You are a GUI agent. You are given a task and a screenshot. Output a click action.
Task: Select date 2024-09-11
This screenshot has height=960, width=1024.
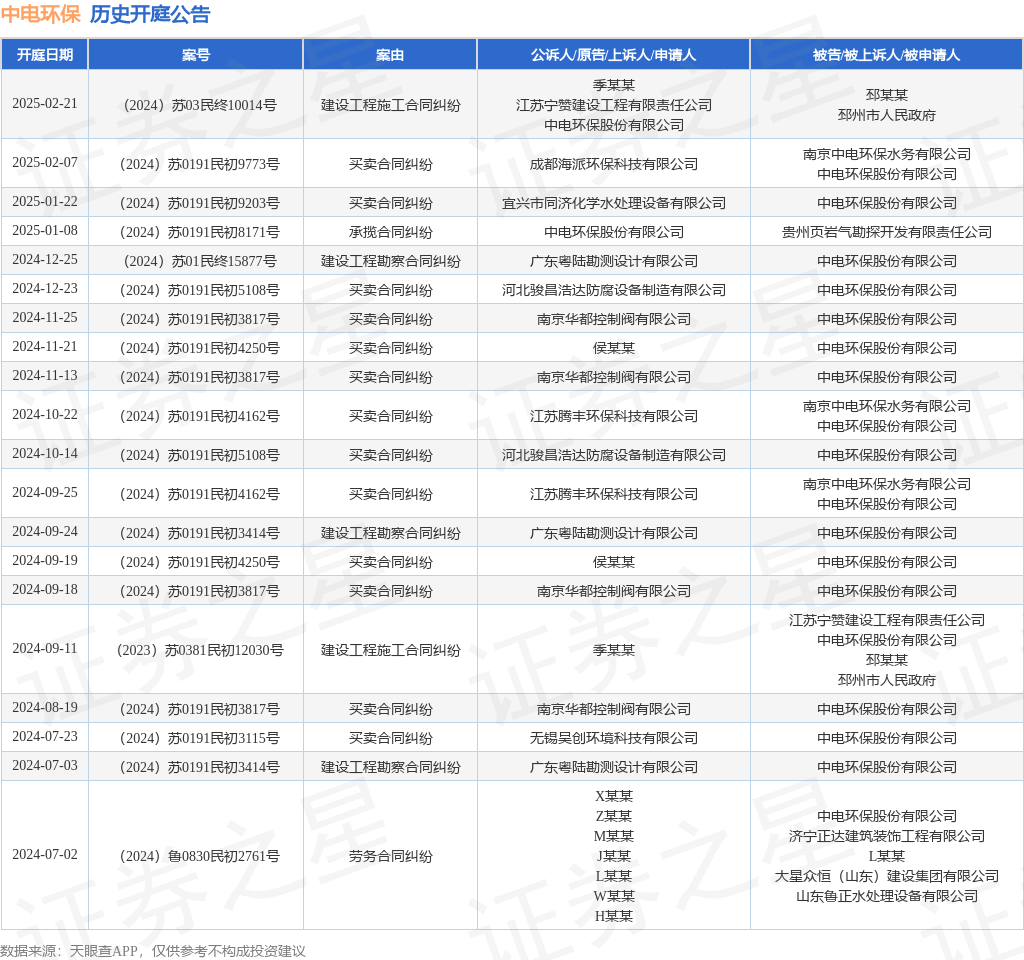pyautogui.click(x=44, y=648)
